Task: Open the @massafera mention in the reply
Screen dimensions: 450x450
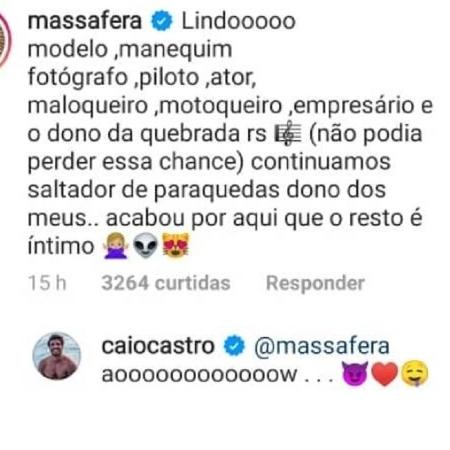Action: click(x=322, y=346)
